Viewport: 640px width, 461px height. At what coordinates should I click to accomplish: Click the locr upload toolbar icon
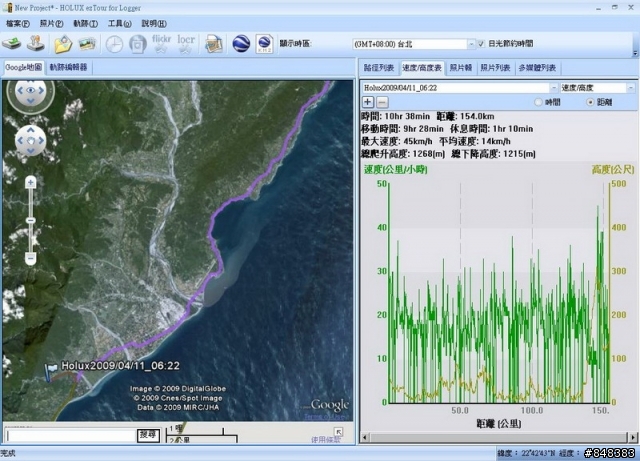186,44
